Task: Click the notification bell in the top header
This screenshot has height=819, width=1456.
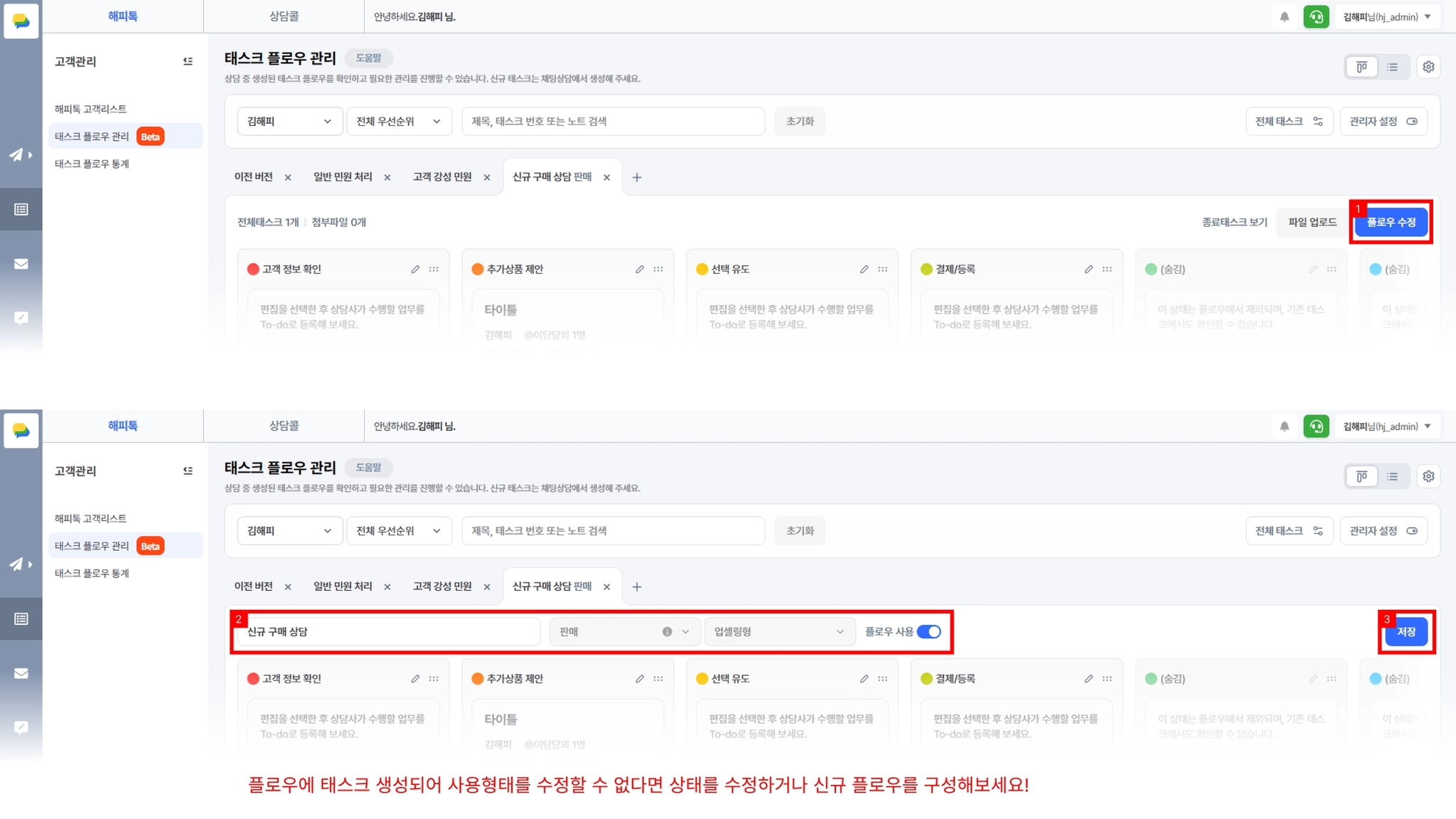Action: point(1284,17)
